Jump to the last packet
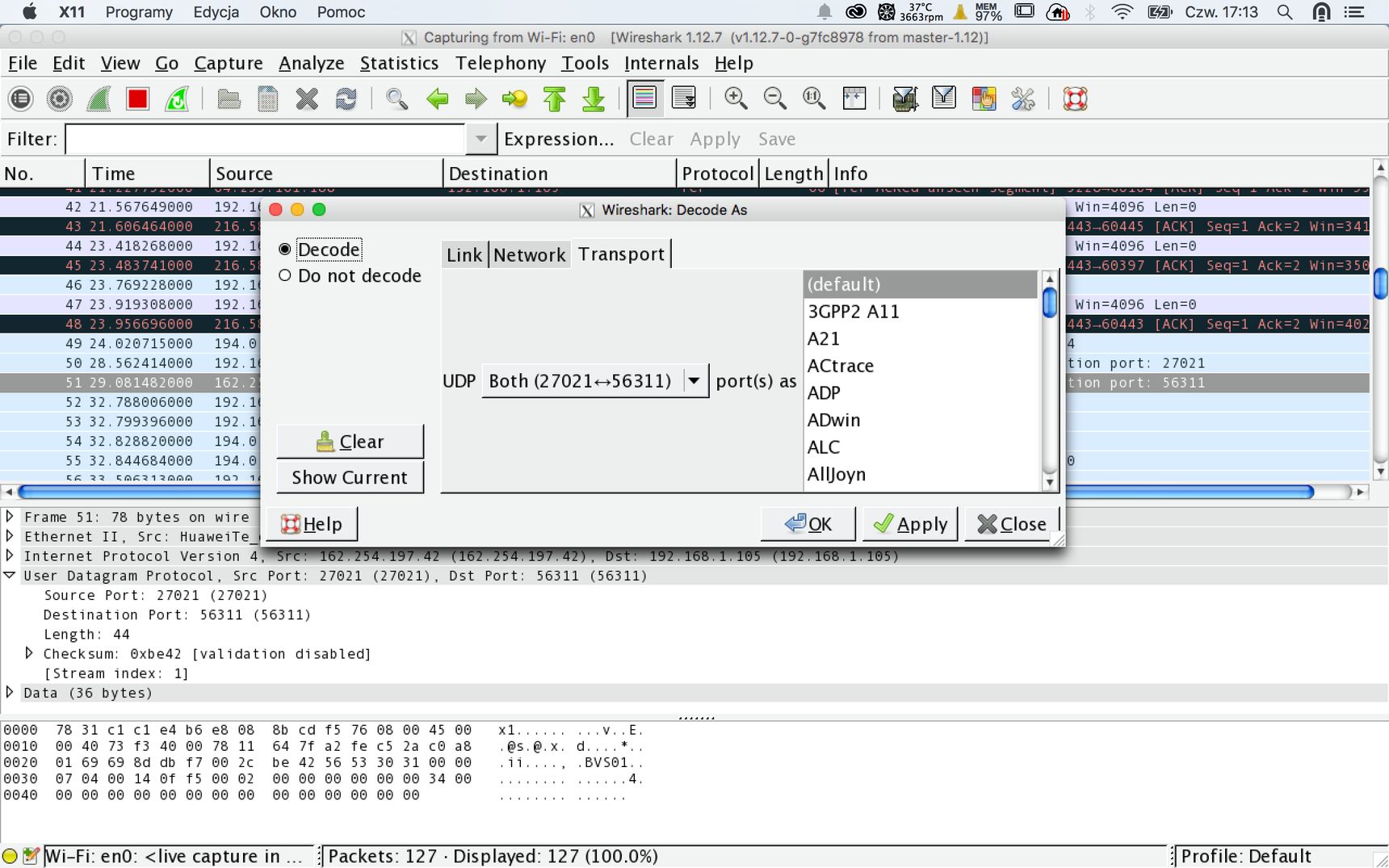 click(x=594, y=99)
